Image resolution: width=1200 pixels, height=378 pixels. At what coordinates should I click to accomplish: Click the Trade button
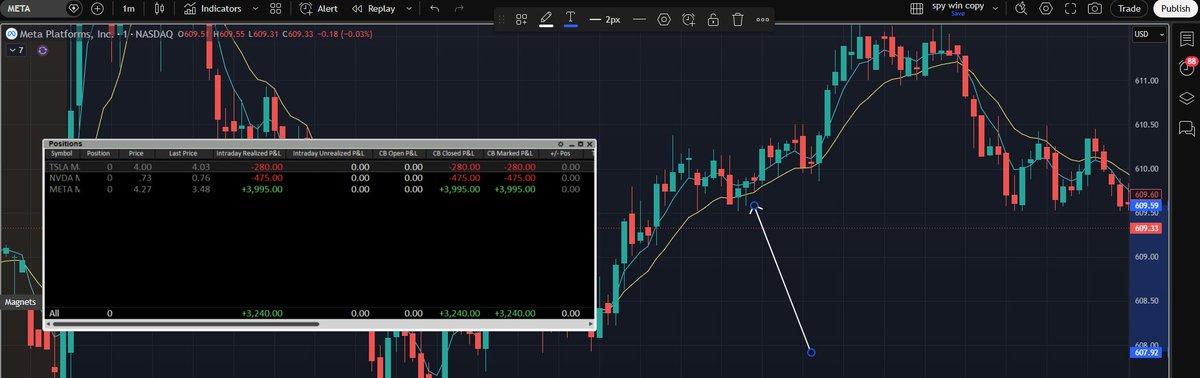click(1130, 8)
